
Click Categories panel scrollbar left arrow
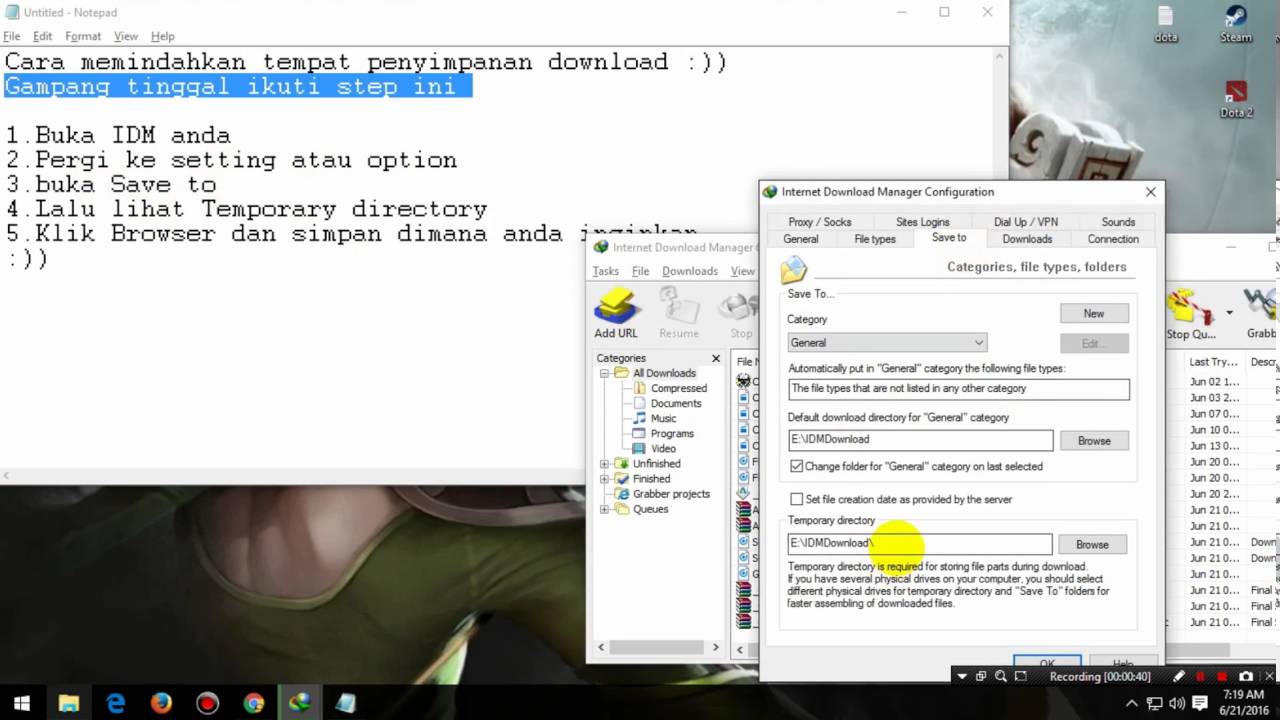click(x=601, y=648)
